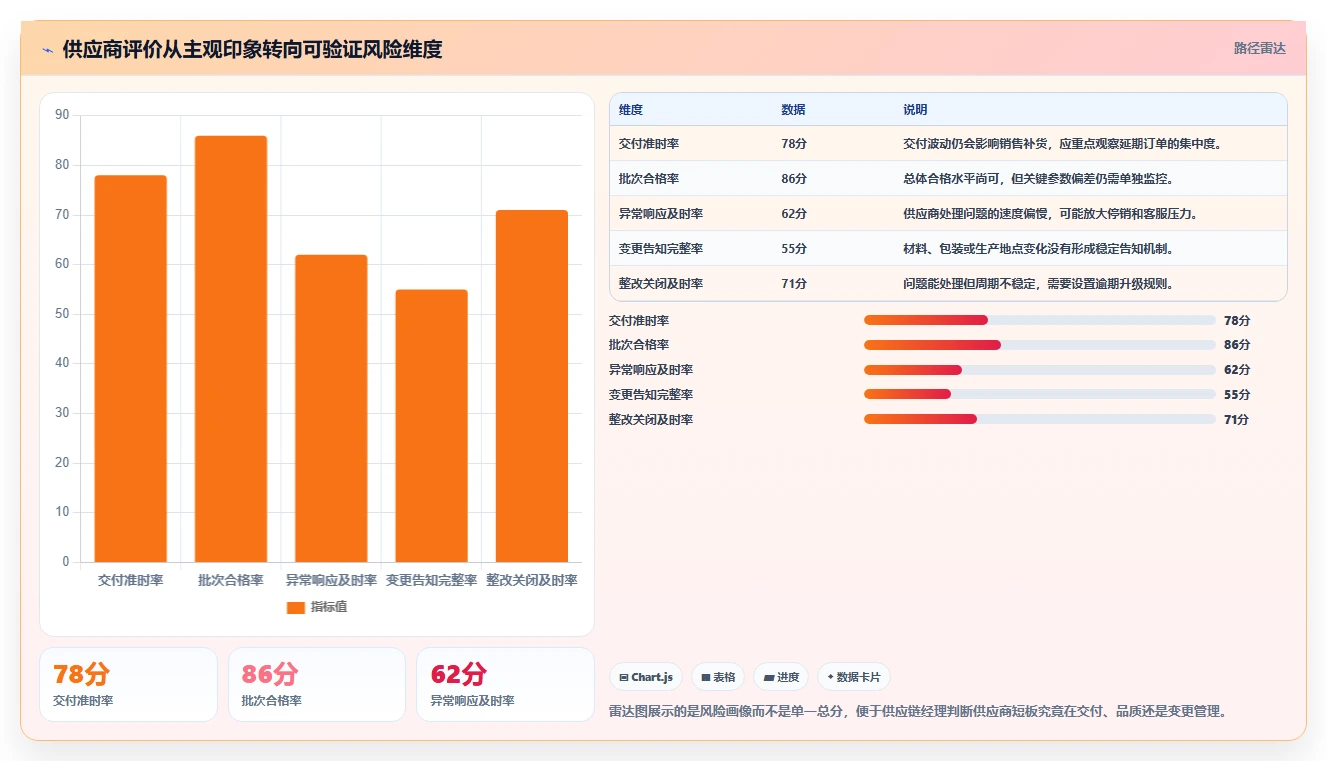Screen dimensions: 1327x761
Task: Click the footer note starting 雷达图展示的是风险画像
Action: (x=918, y=712)
